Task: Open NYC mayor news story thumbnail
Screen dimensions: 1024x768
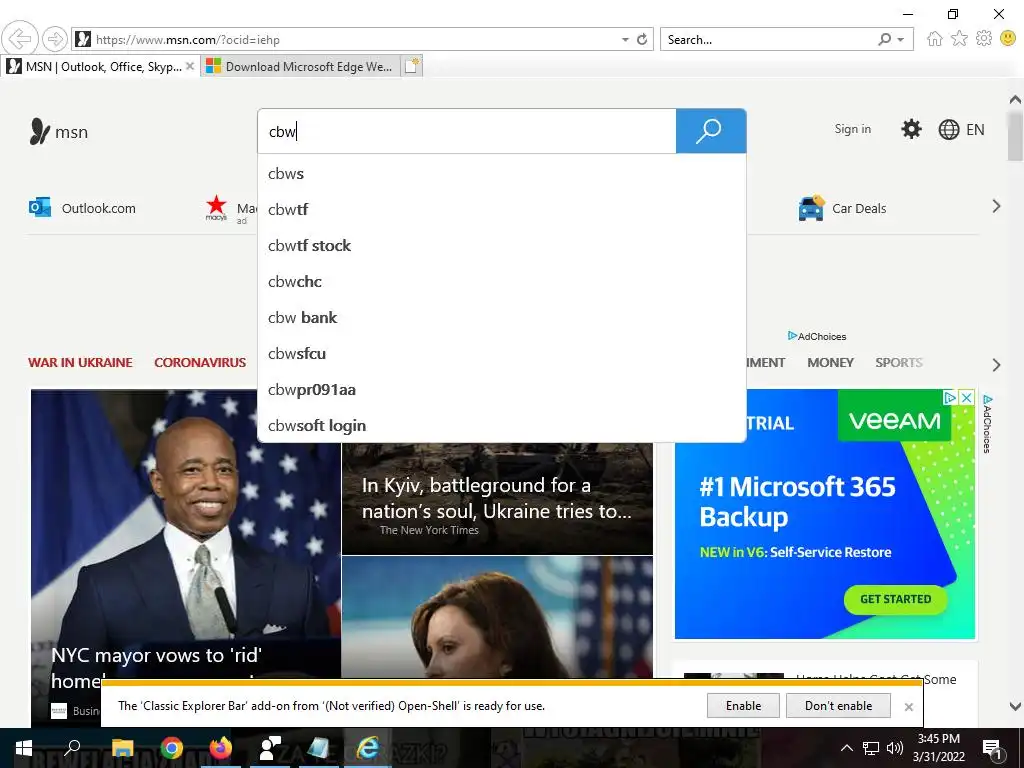Action: [186, 536]
